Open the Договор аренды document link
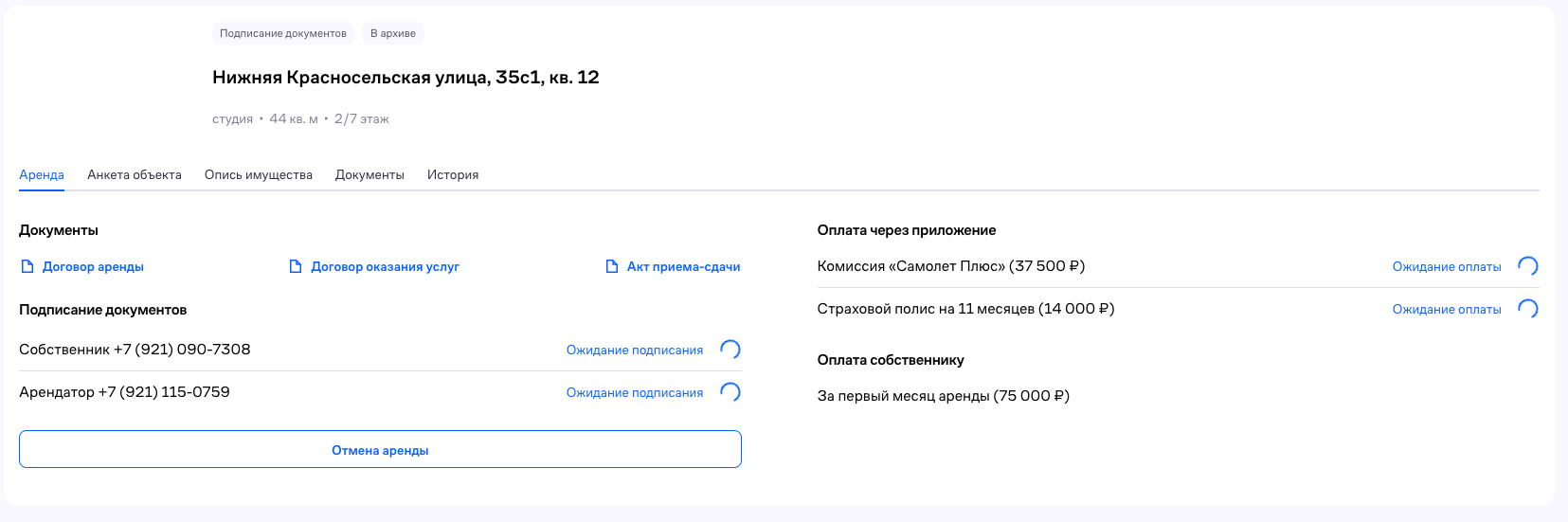Viewport: 1568px width, 522px height. [x=93, y=266]
